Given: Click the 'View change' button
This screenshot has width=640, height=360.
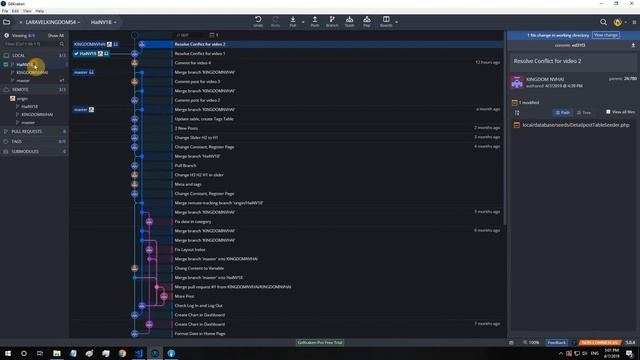Looking at the screenshot, I should [x=606, y=35].
